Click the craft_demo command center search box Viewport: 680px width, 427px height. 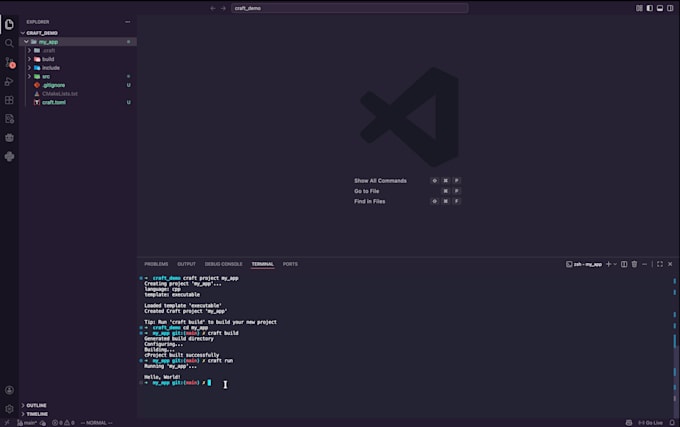[x=350, y=8]
